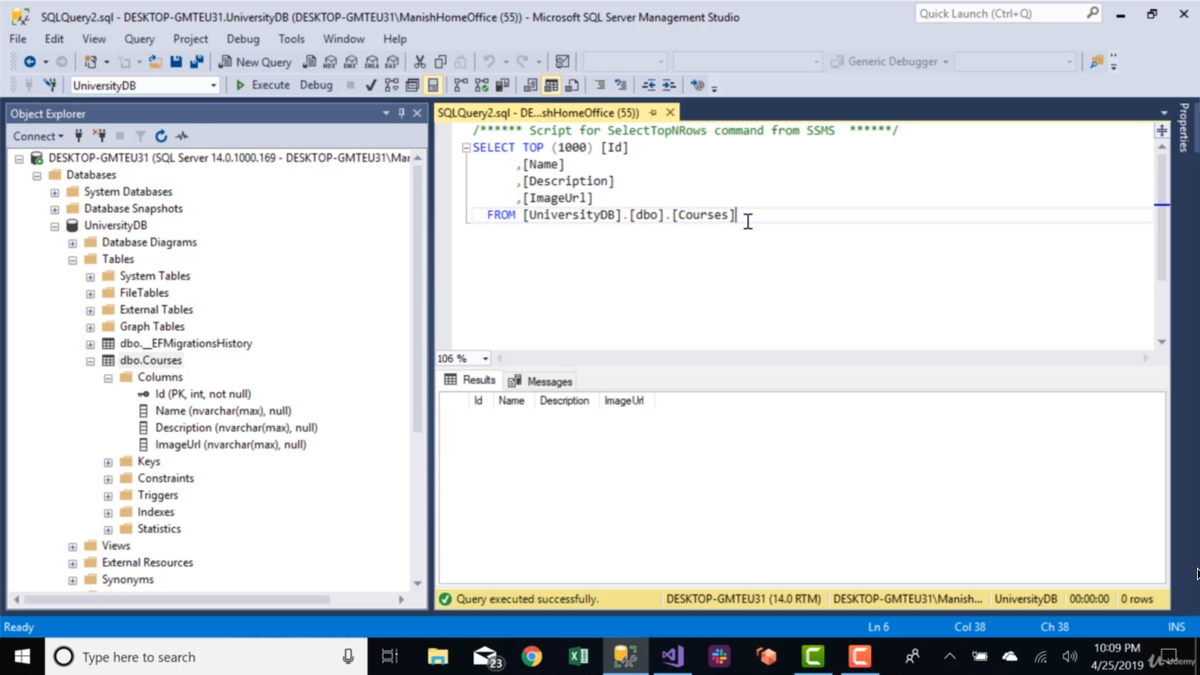Toggle Results to File icon
Image resolution: width=1200 pixels, height=675 pixels.
[x=572, y=86]
